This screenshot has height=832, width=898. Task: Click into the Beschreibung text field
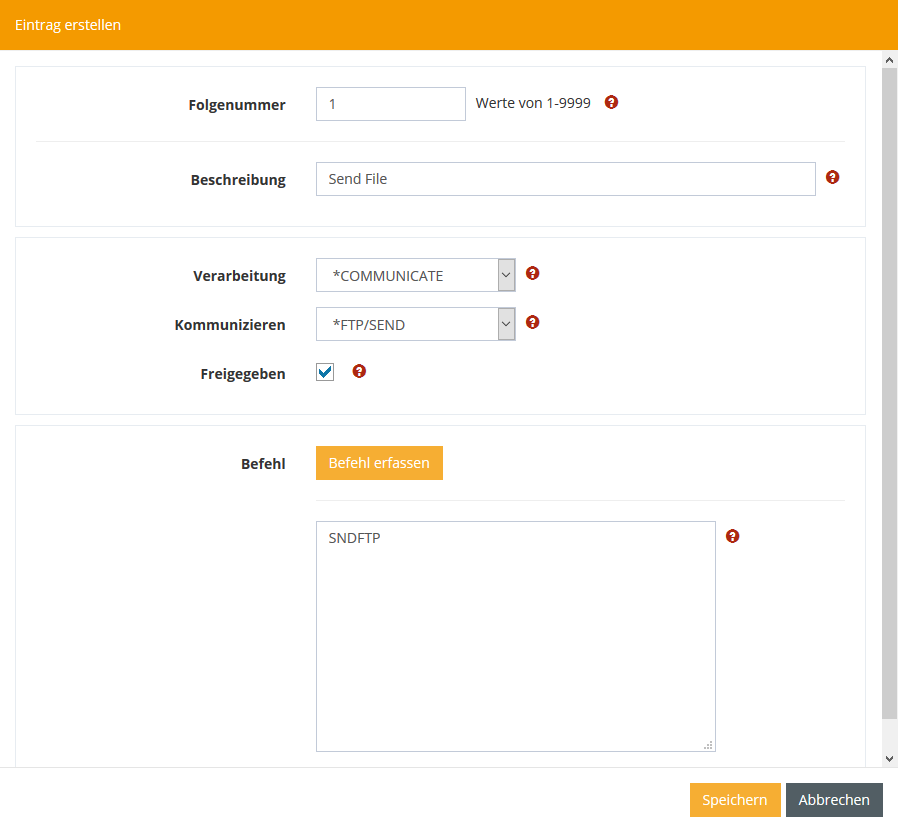coord(565,179)
